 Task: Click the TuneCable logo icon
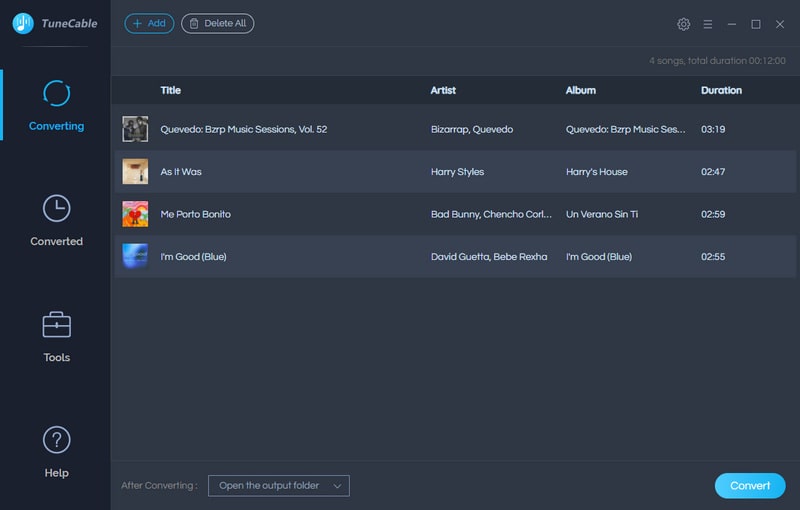click(x=23, y=23)
